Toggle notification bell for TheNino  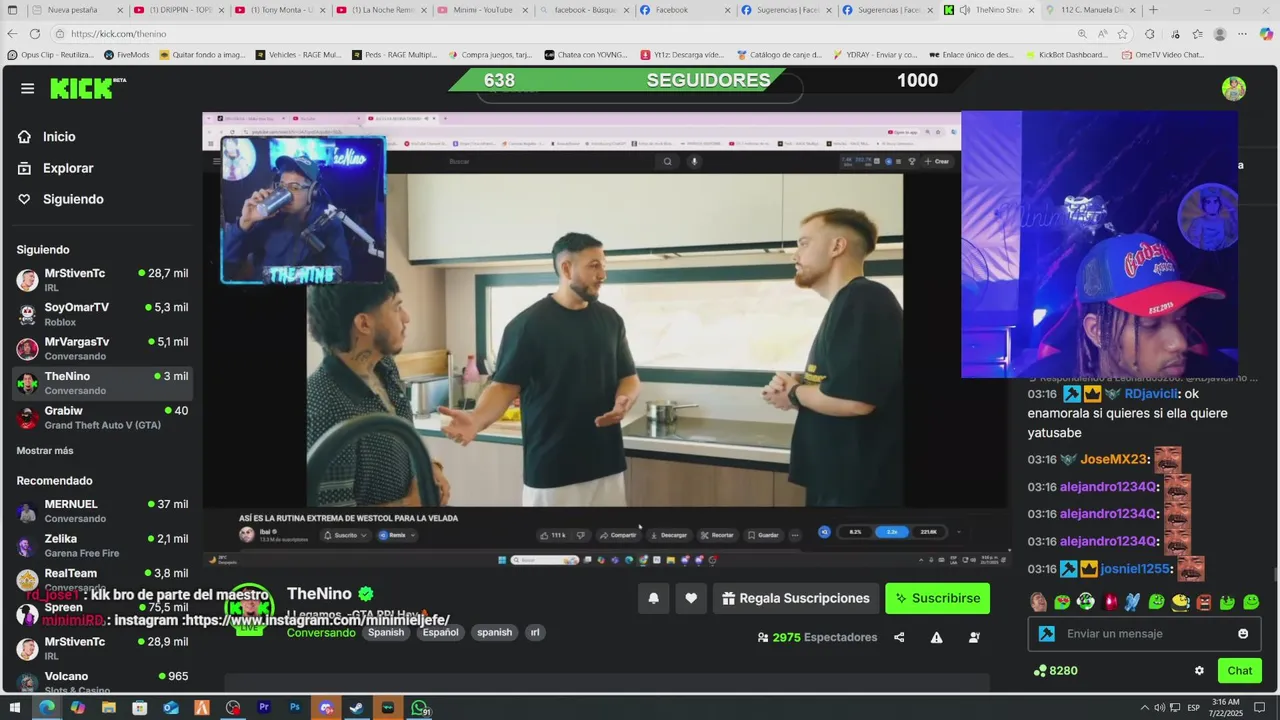pyautogui.click(x=653, y=598)
